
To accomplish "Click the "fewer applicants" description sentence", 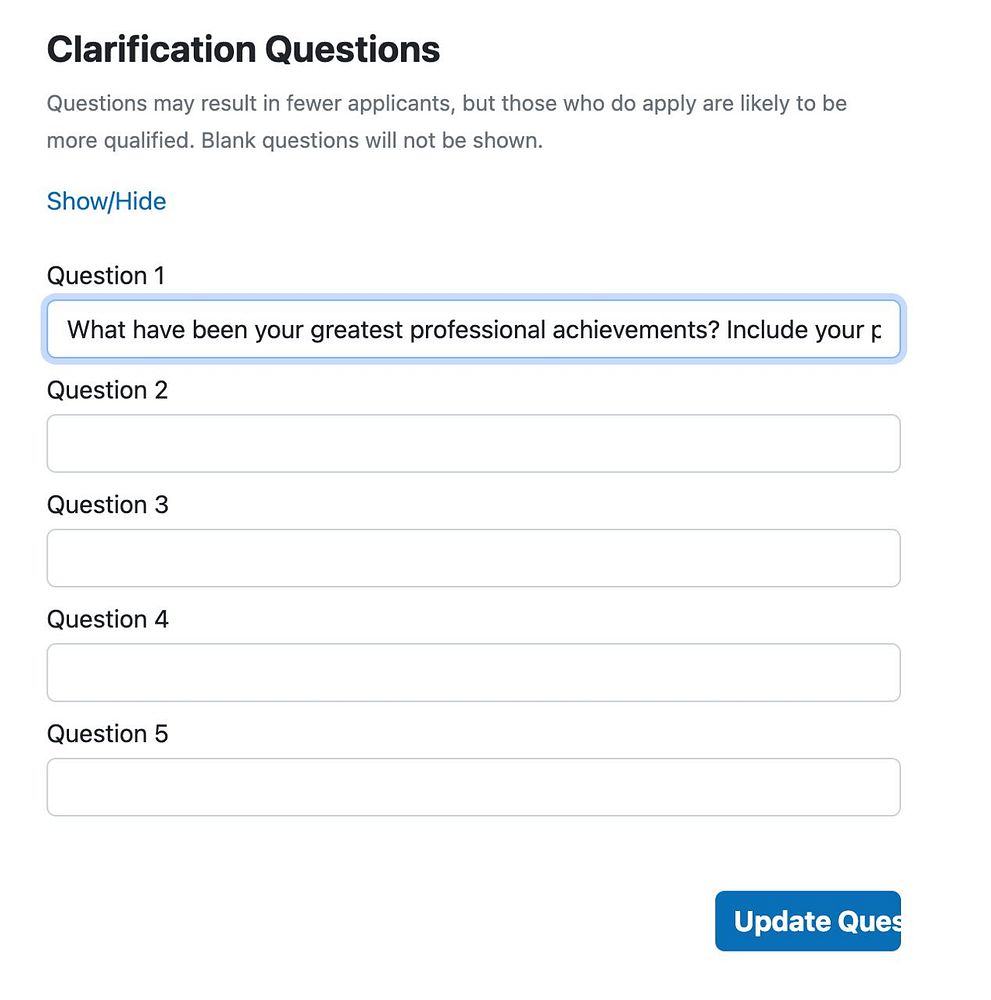I will click(x=447, y=103).
